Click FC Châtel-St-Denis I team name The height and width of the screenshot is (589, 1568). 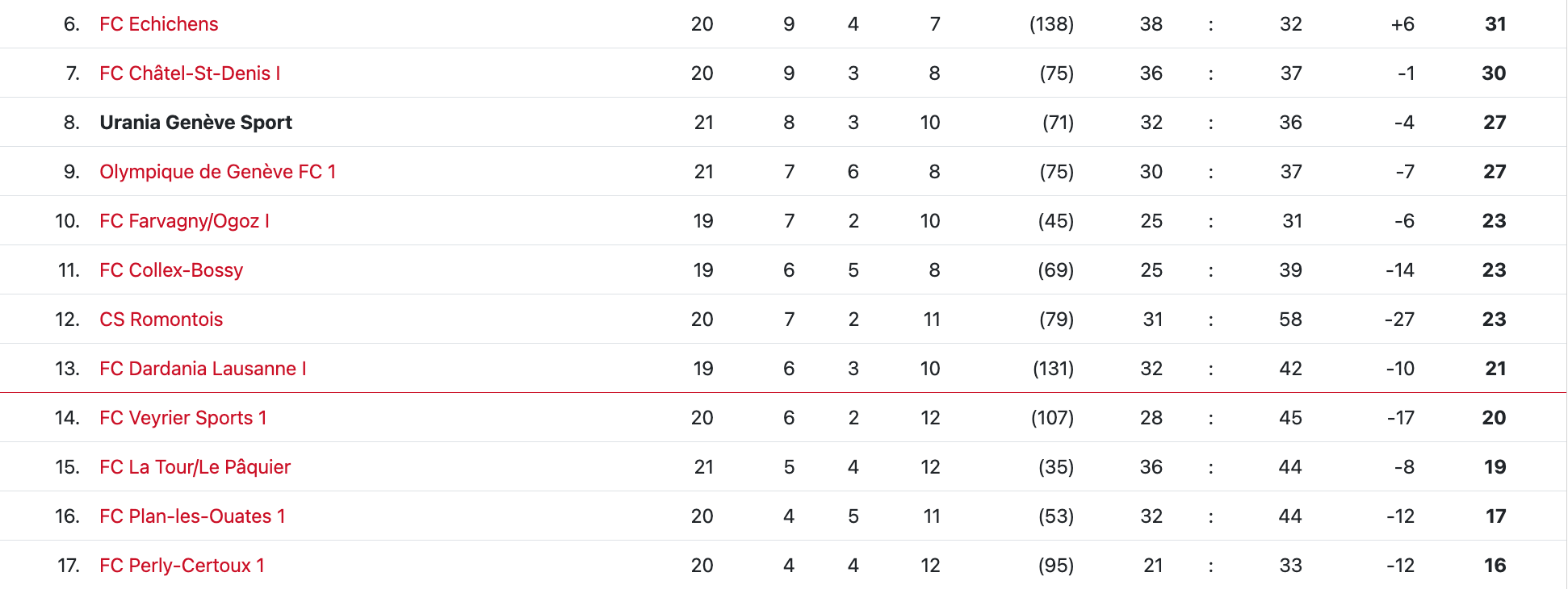190,73
